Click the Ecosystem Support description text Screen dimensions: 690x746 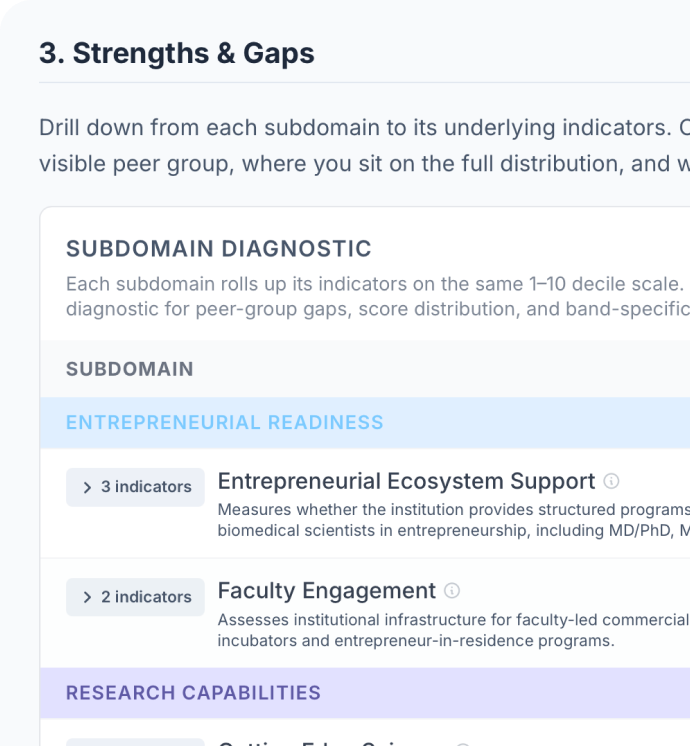452,520
